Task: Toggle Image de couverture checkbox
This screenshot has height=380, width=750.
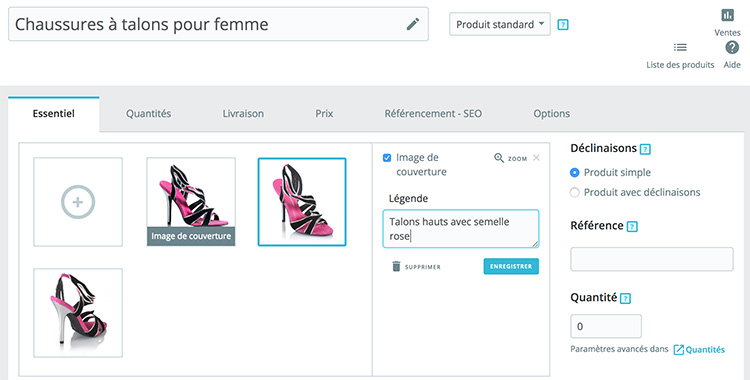Action: point(387,157)
